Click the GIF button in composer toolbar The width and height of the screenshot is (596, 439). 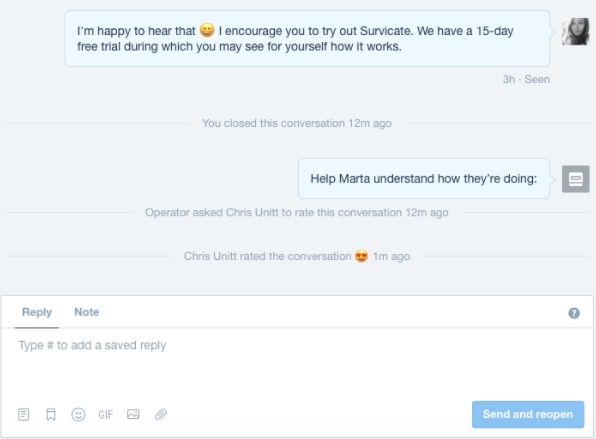pyautogui.click(x=106, y=414)
